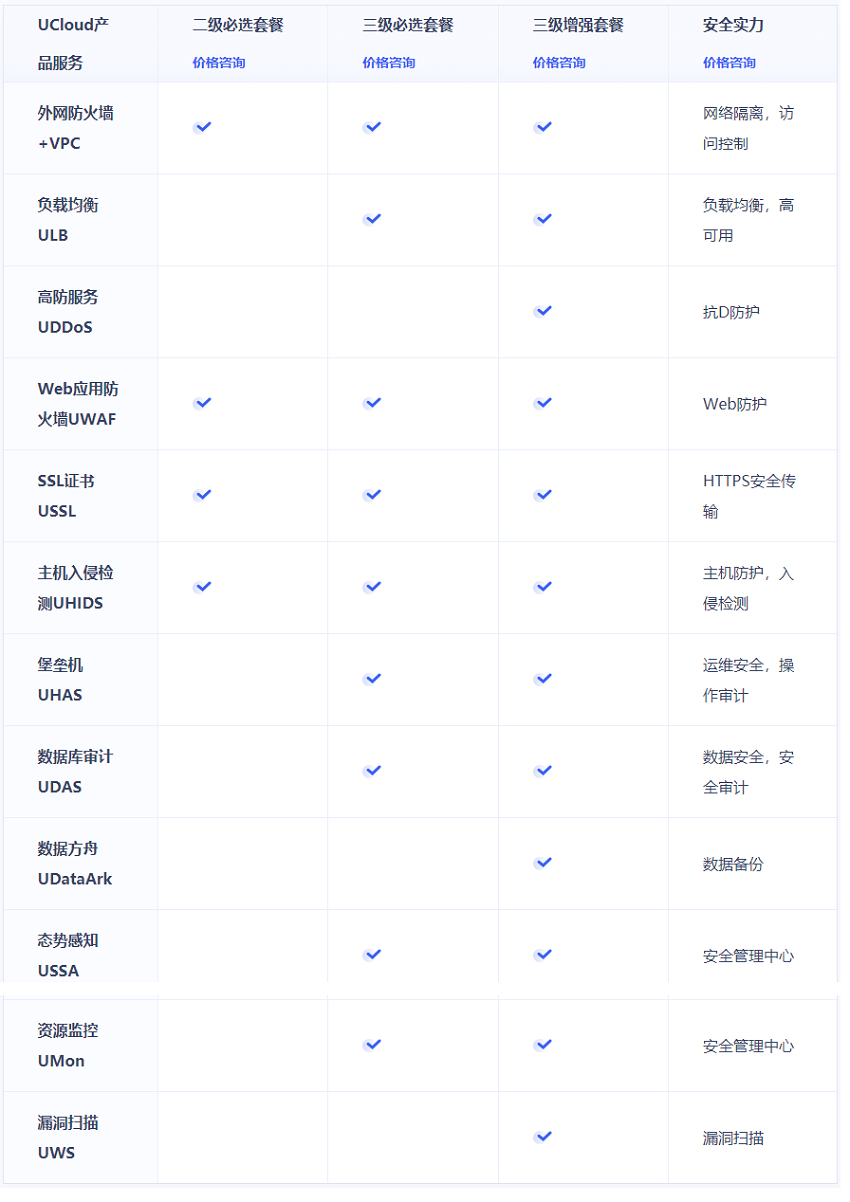Open 价格咨询 link under 安全实力
This screenshot has height=1202, width=850.
pyautogui.click(x=729, y=63)
